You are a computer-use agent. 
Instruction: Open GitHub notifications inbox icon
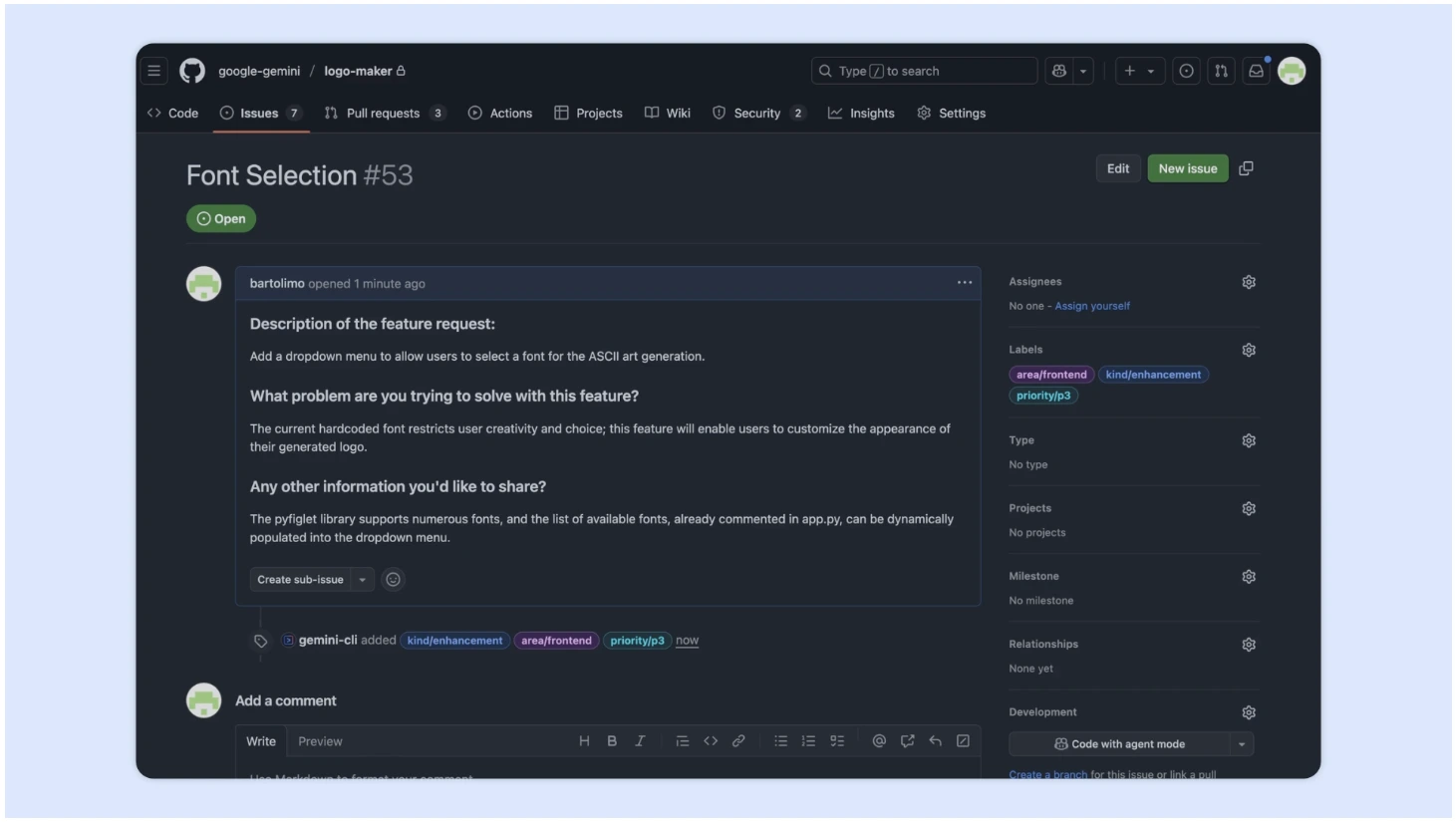click(1257, 71)
